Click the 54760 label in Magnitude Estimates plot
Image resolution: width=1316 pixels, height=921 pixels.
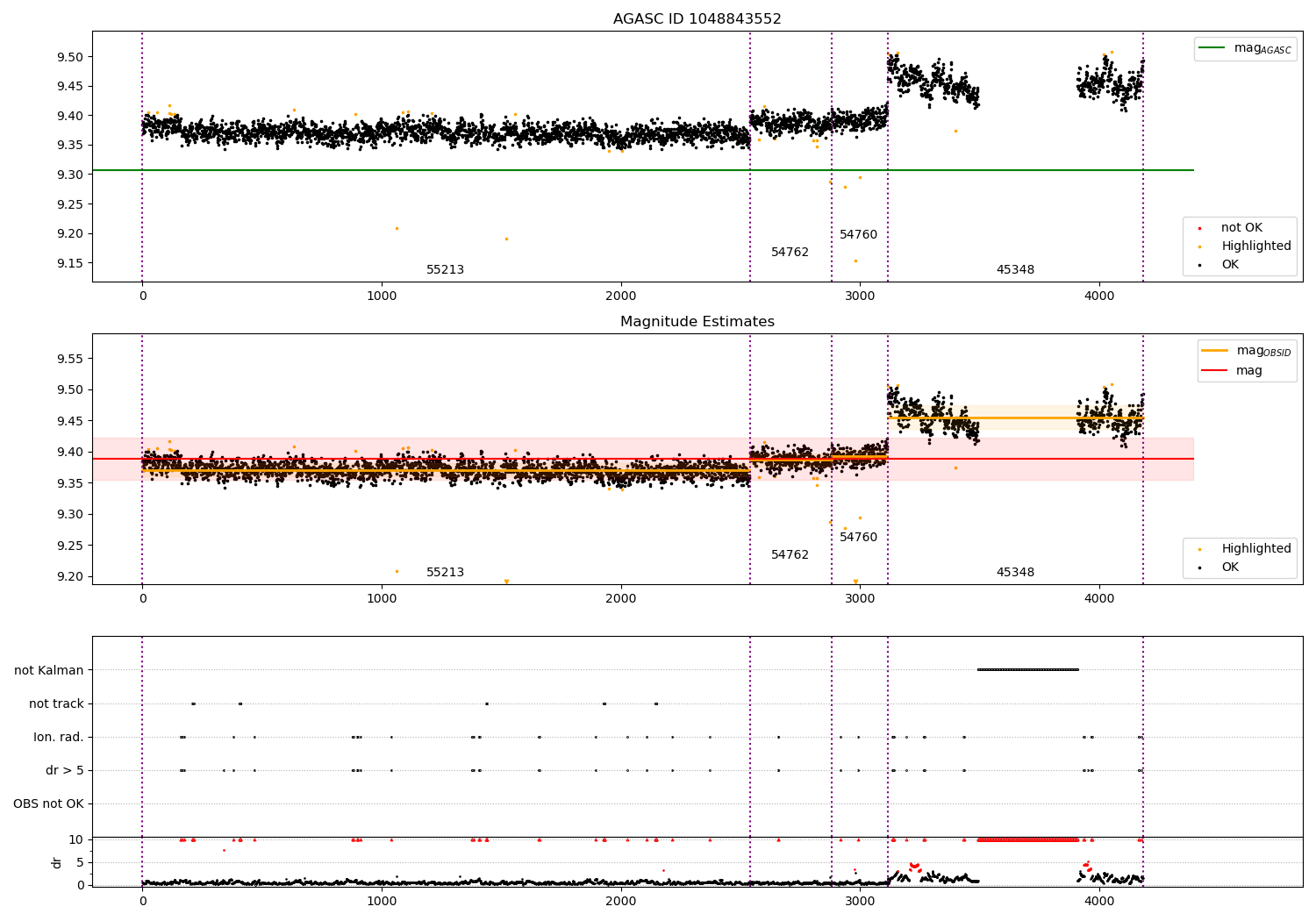858,538
